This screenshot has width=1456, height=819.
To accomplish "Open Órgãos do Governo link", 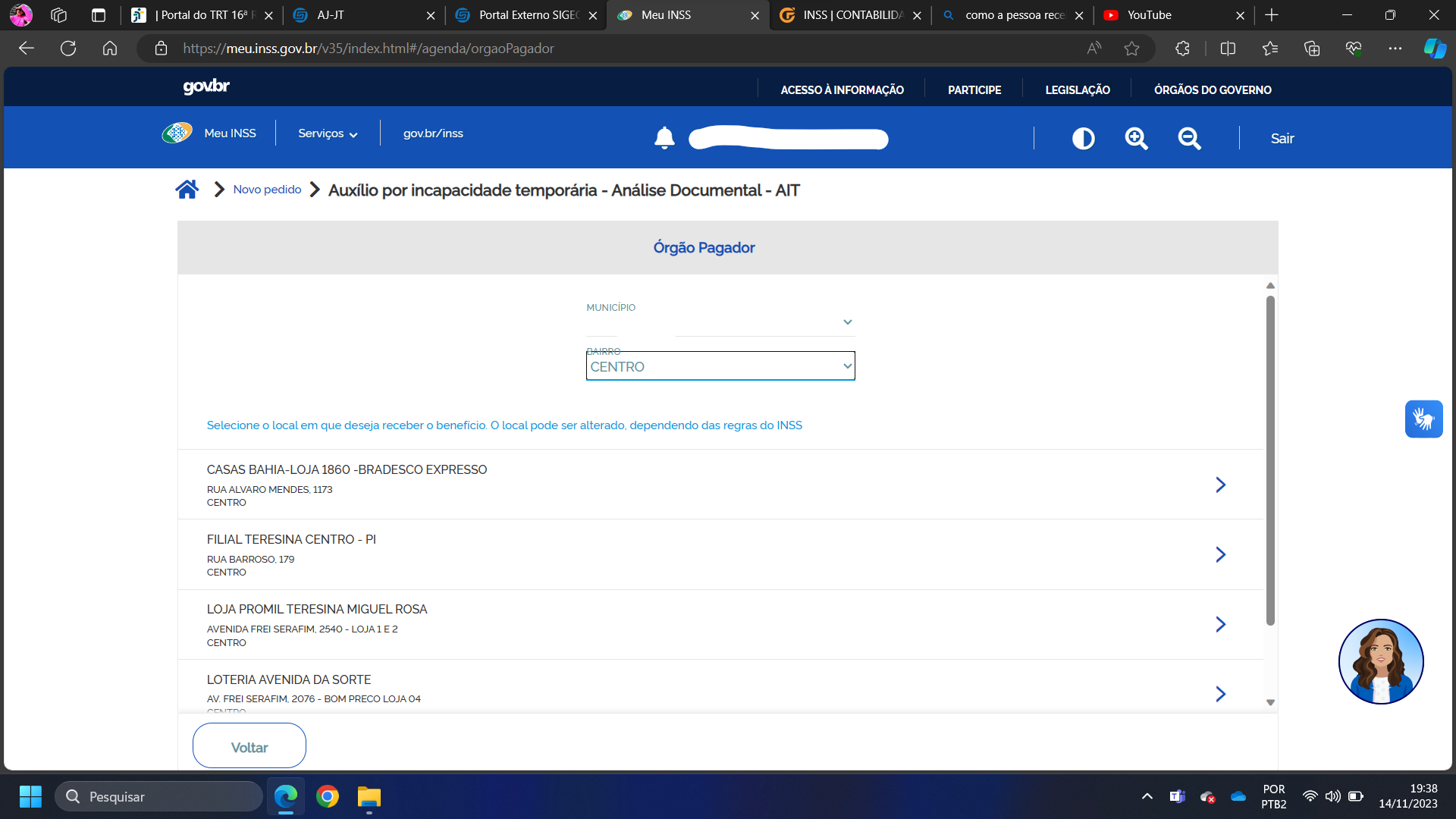I will click(x=1213, y=90).
